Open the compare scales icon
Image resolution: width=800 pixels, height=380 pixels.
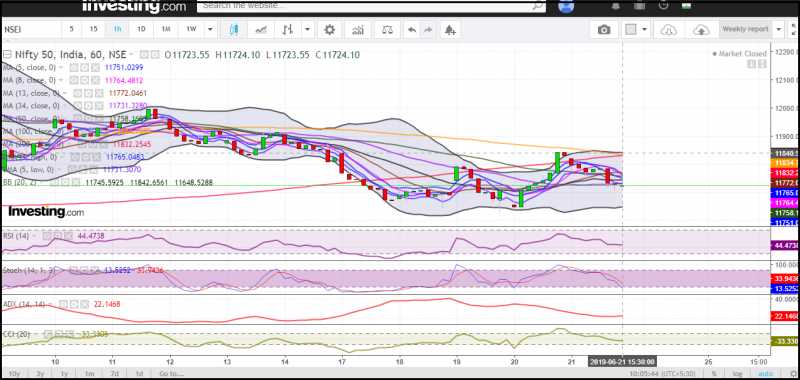click(x=388, y=30)
